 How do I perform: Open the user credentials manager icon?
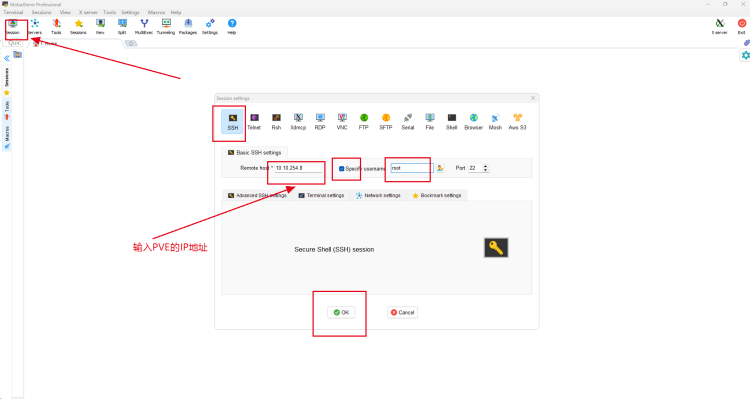[440, 168]
